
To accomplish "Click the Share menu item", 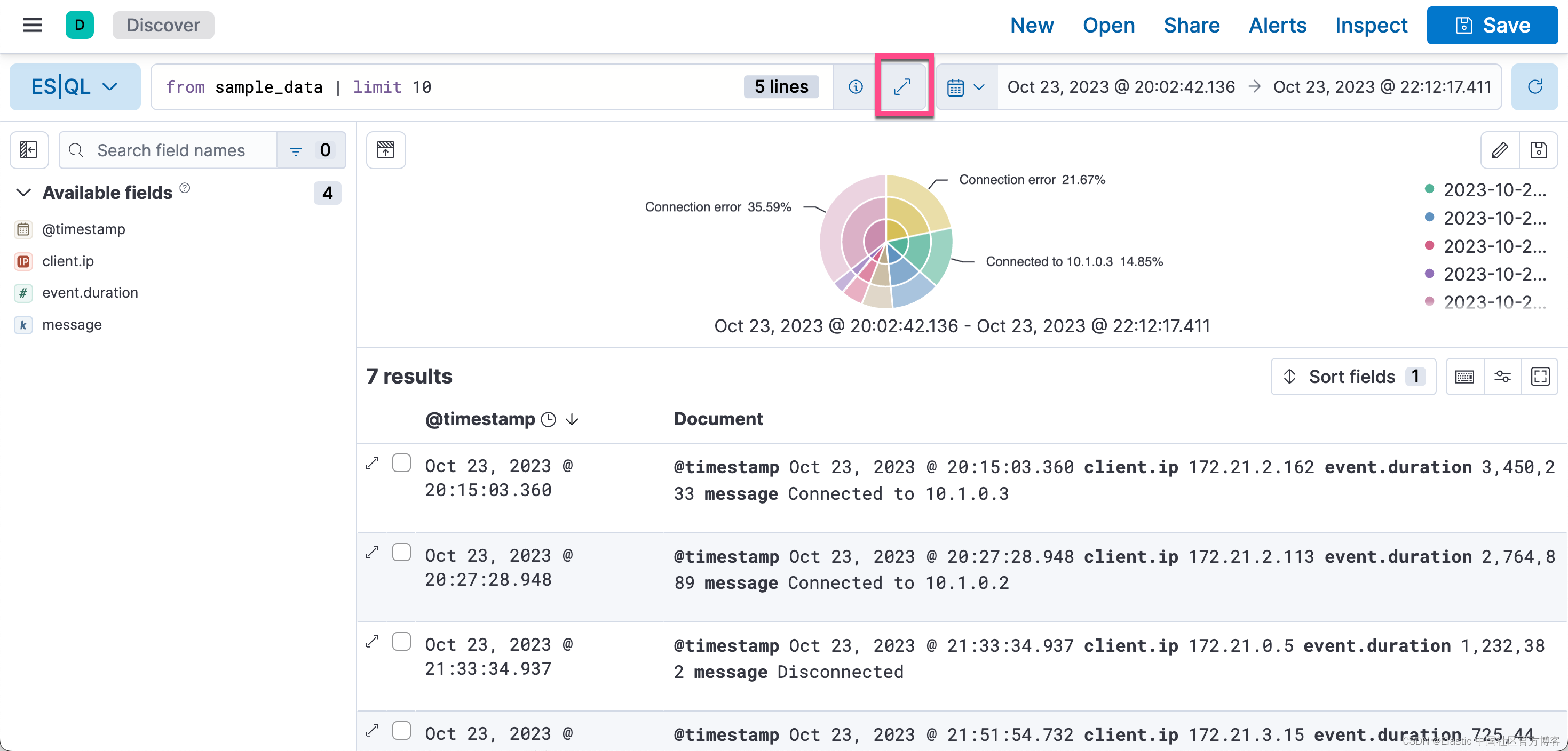I will coord(1191,25).
